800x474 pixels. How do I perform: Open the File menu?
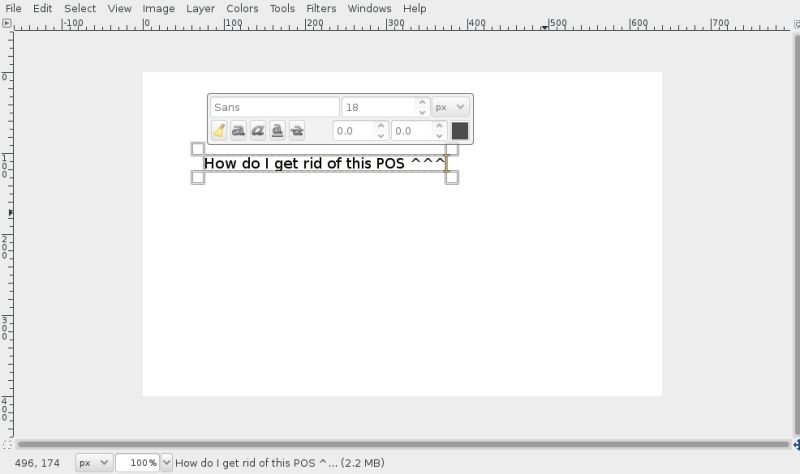tap(13, 8)
